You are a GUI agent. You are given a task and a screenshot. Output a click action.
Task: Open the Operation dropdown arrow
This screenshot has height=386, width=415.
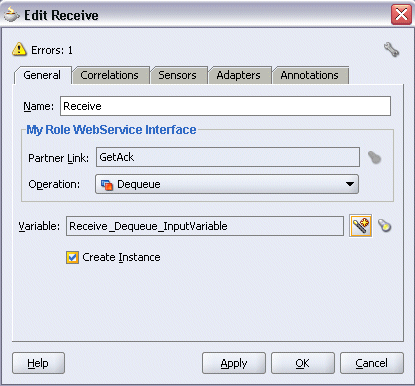(x=350, y=184)
